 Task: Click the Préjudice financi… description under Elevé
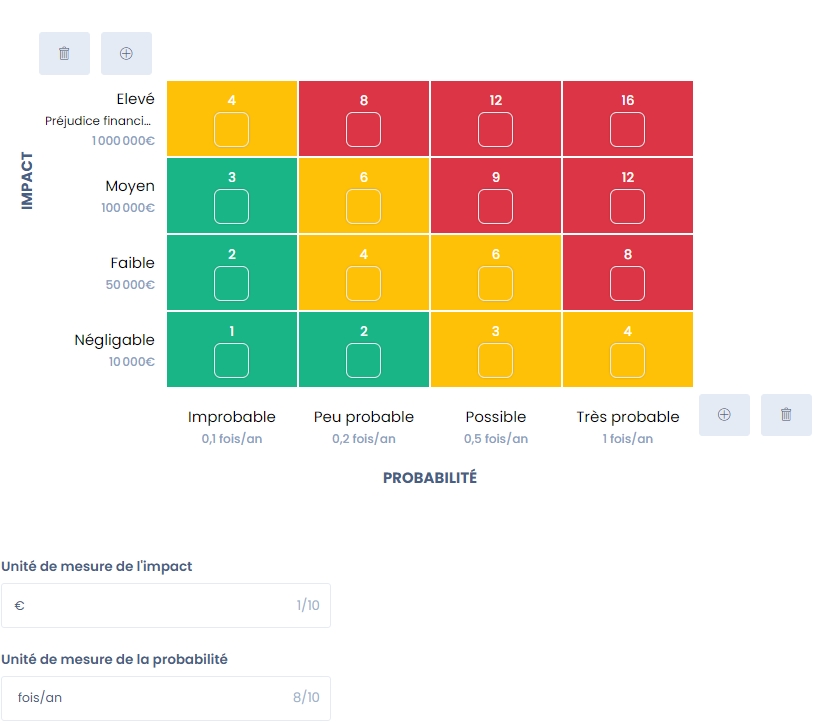coord(99,121)
